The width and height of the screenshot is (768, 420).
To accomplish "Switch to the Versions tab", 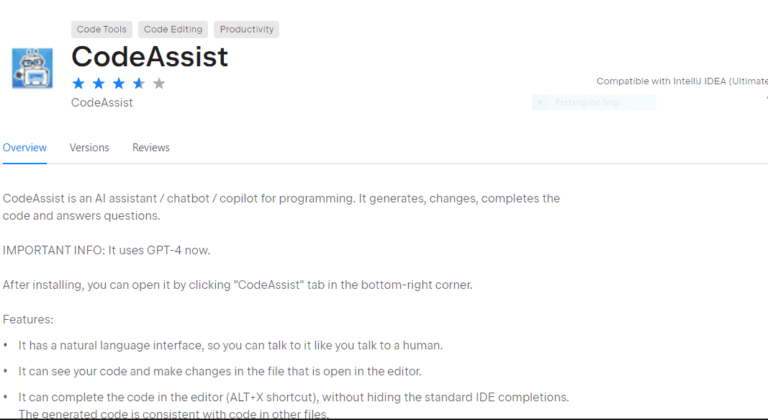I will click(x=89, y=148).
